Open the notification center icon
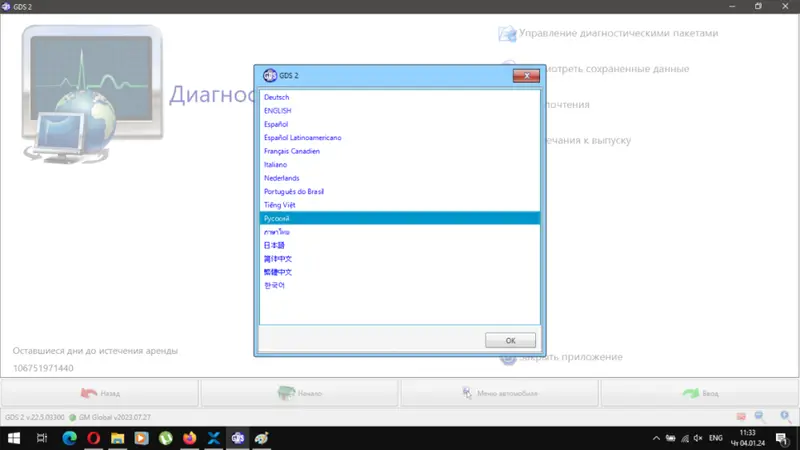 pos(781,438)
